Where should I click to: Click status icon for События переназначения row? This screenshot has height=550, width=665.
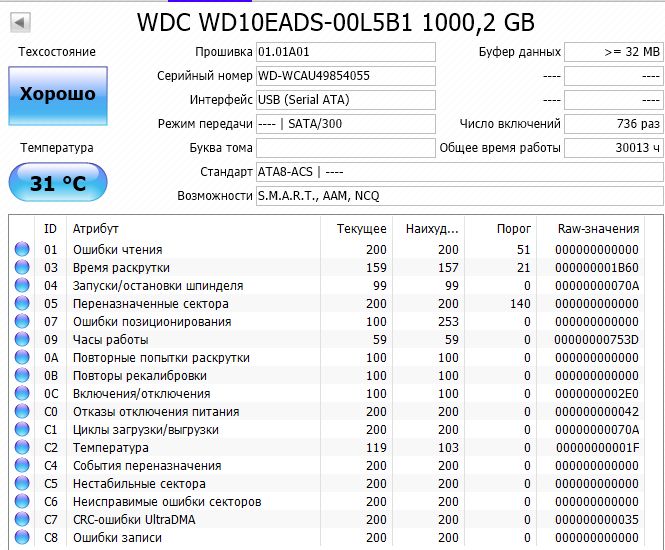point(22,465)
